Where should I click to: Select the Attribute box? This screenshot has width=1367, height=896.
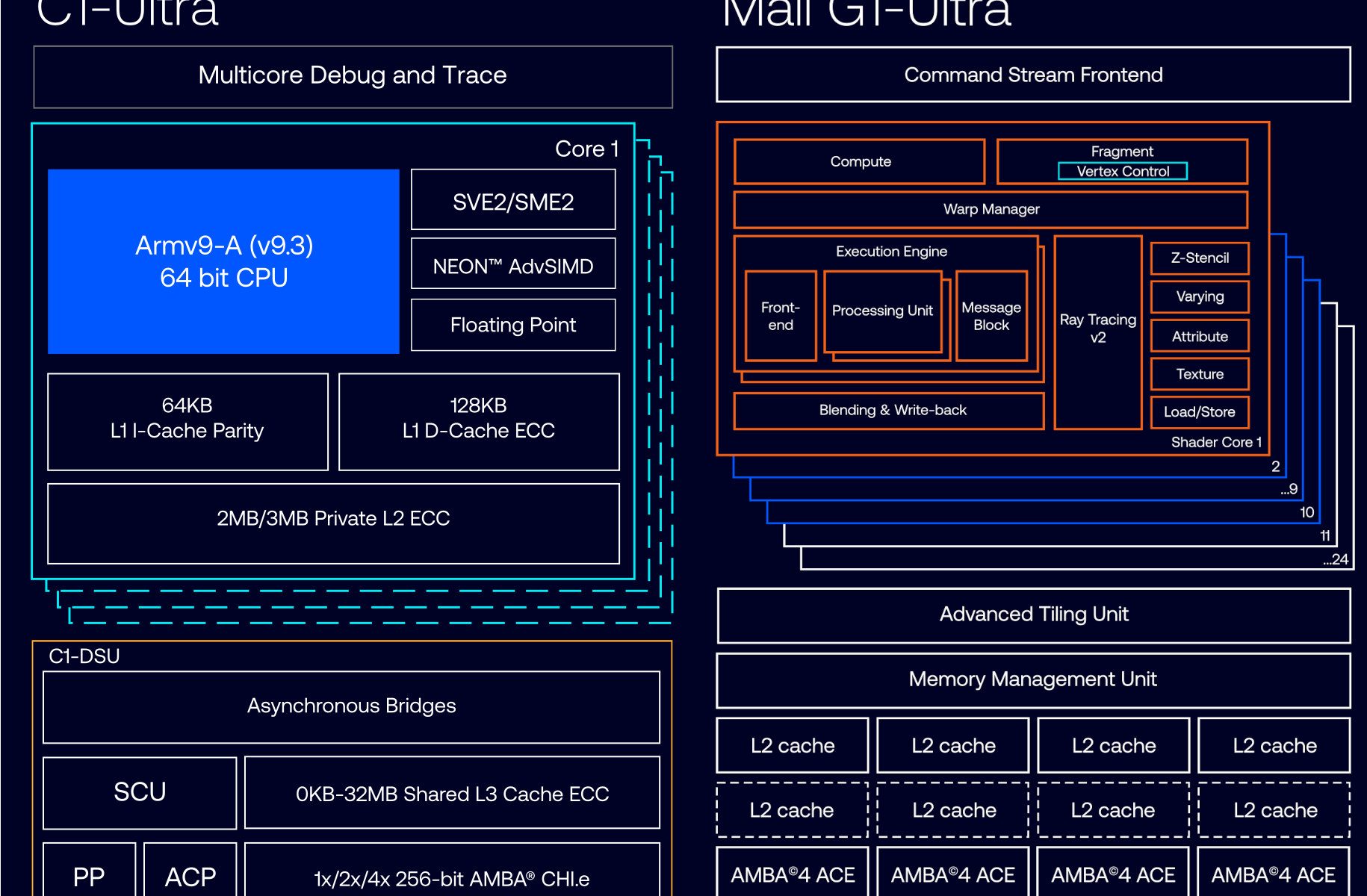coord(1200,336)
